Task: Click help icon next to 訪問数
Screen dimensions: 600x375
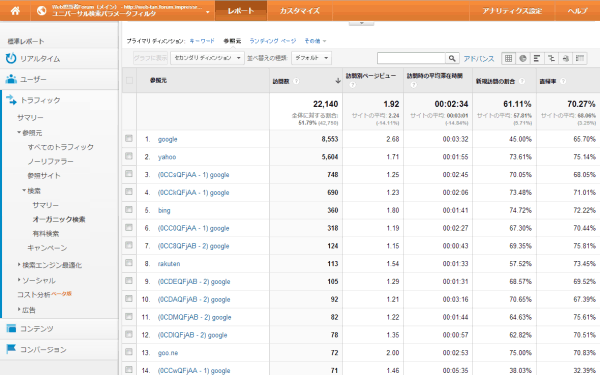Action: (x=296, y=81)
